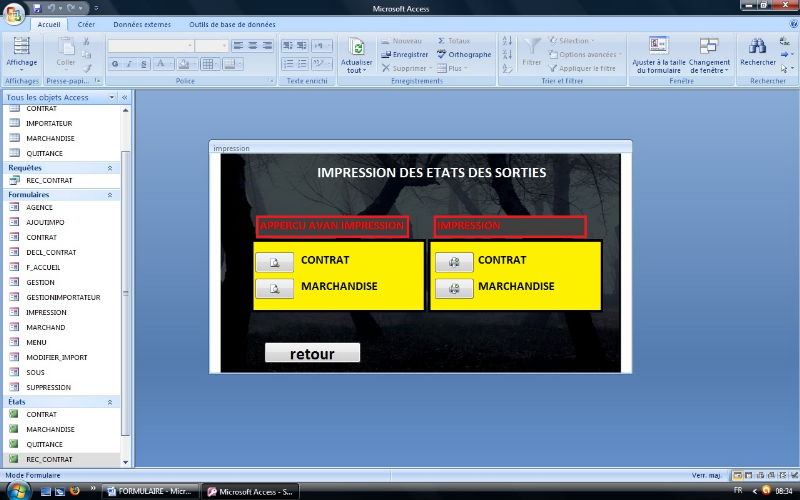Click the Actualiser tout refresh icon
The width and height of the screenshot is (800, 500).
[357, 47]
